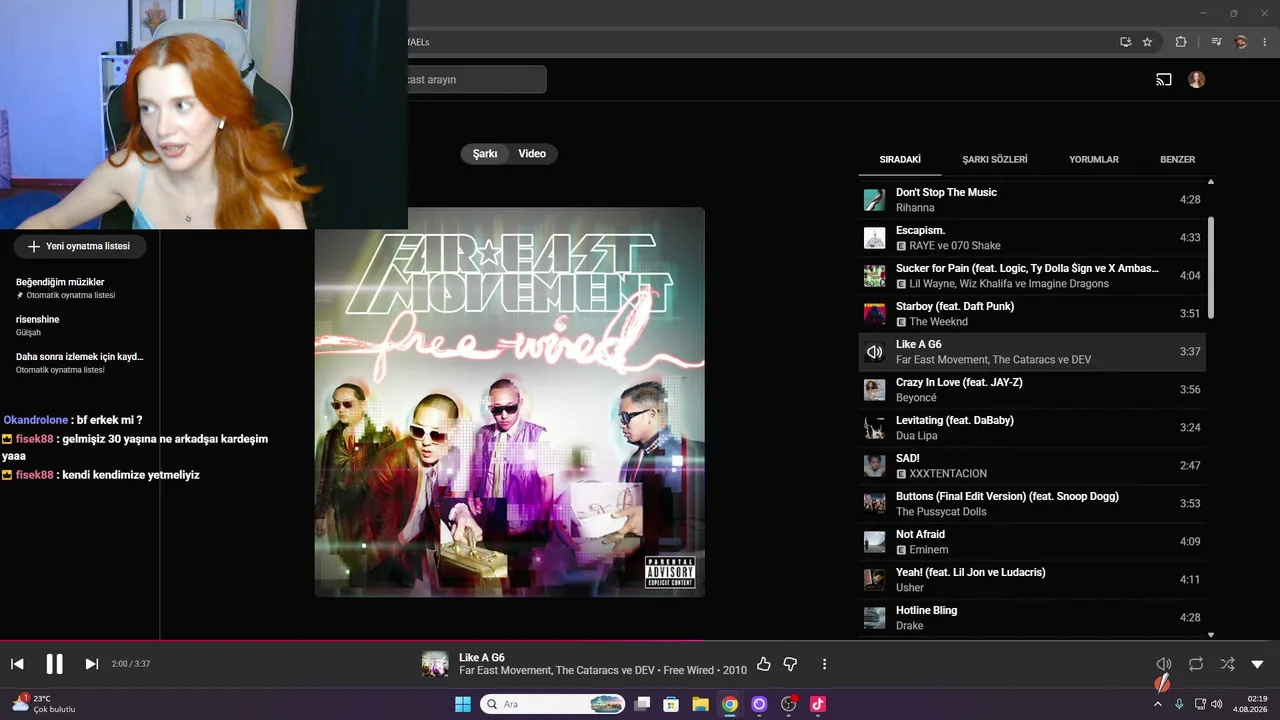Open Chrome three-dot menu

tap(1264, 42)
